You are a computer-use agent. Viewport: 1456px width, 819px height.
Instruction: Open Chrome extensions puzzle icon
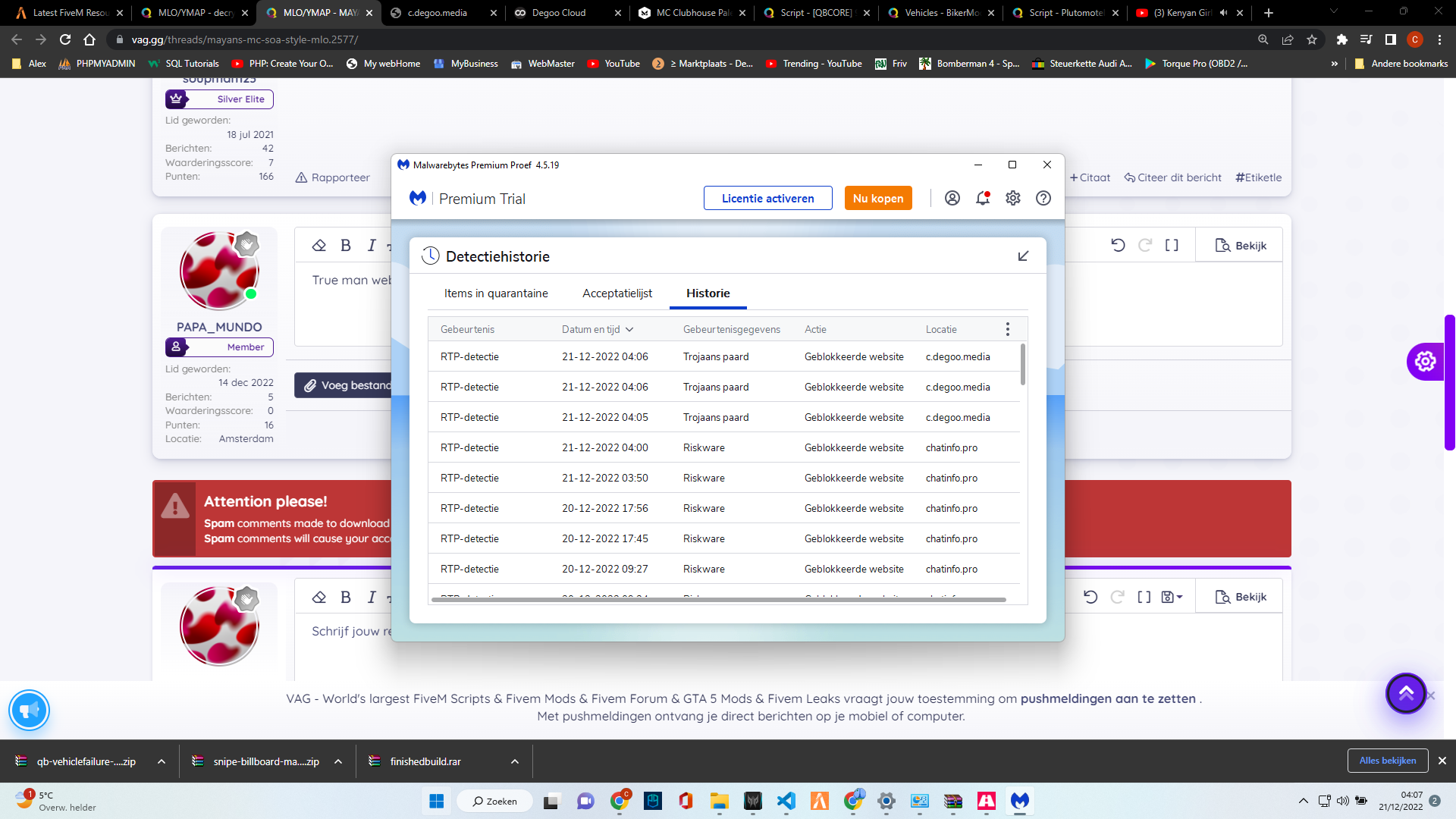coord(1341,39)
